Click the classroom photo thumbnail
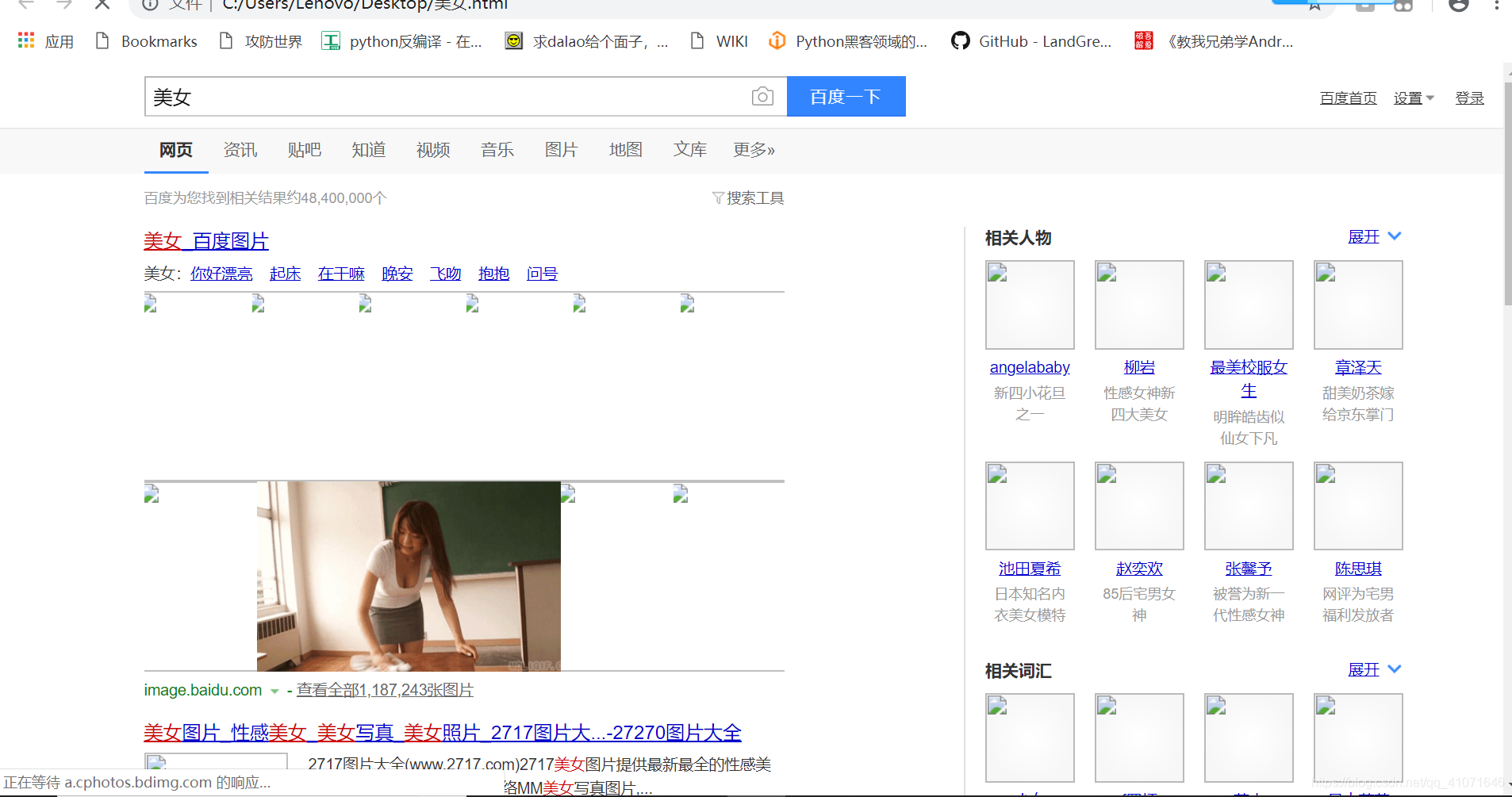The width and height of the screenshot is (1512, 797). point(409,577)
